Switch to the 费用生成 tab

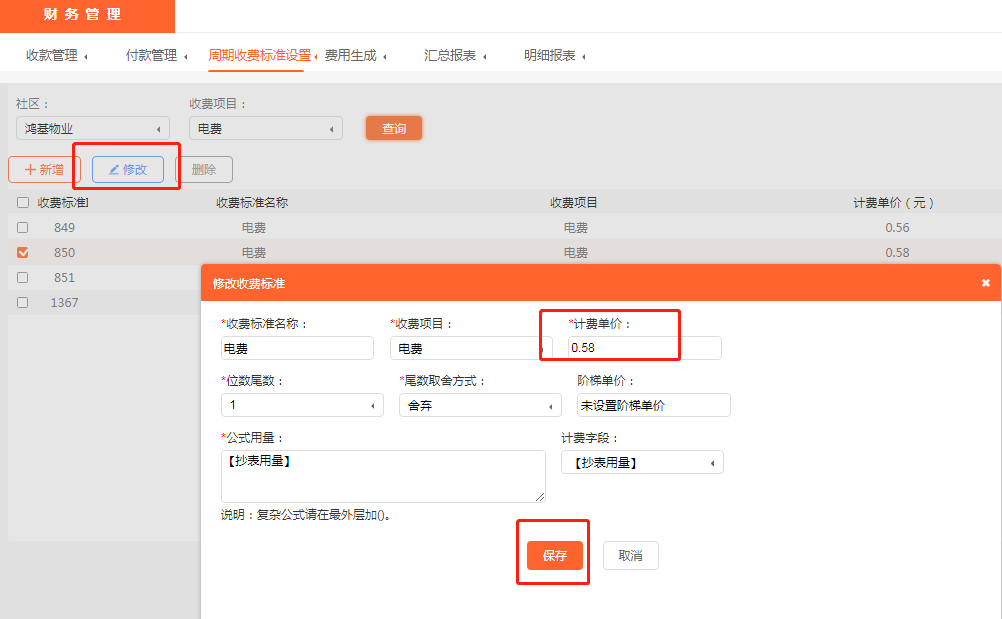[x=351, y=56]
